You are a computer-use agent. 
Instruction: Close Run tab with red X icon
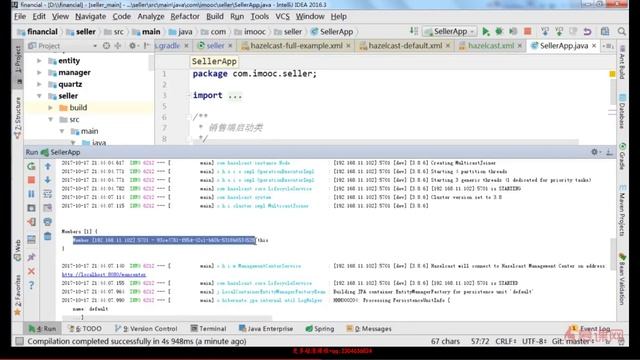tap(31, 271)
